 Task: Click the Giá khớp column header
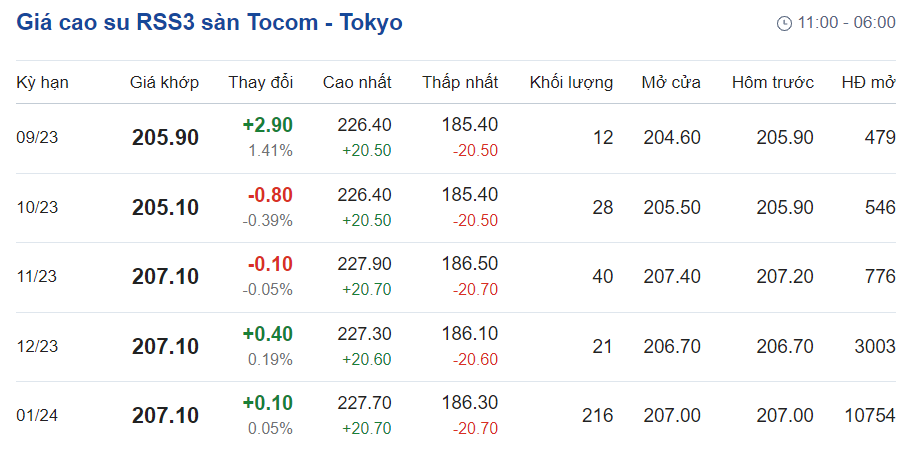click(164, 82)
